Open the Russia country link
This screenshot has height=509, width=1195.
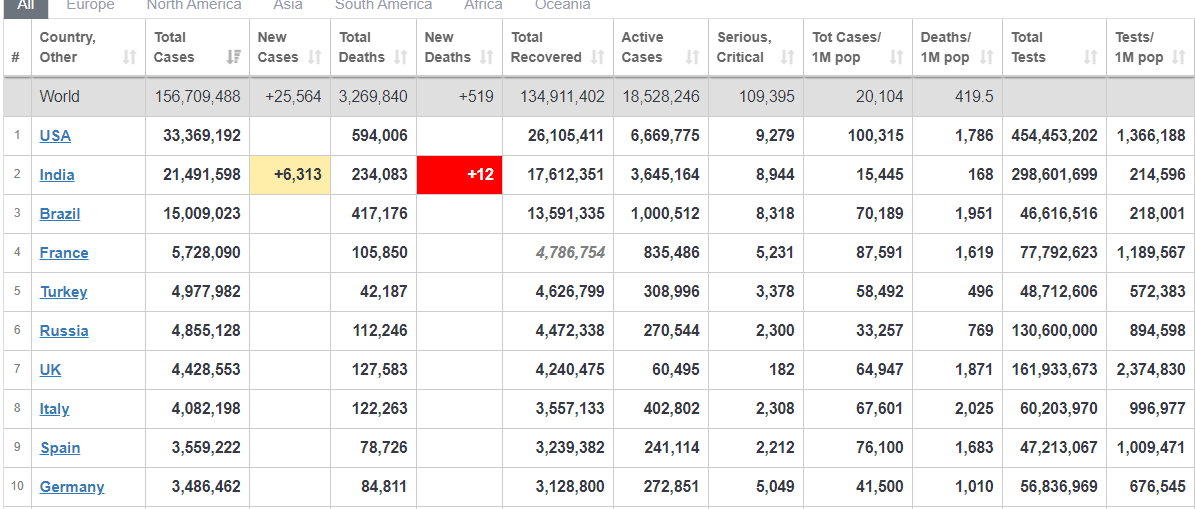point(64,331)
